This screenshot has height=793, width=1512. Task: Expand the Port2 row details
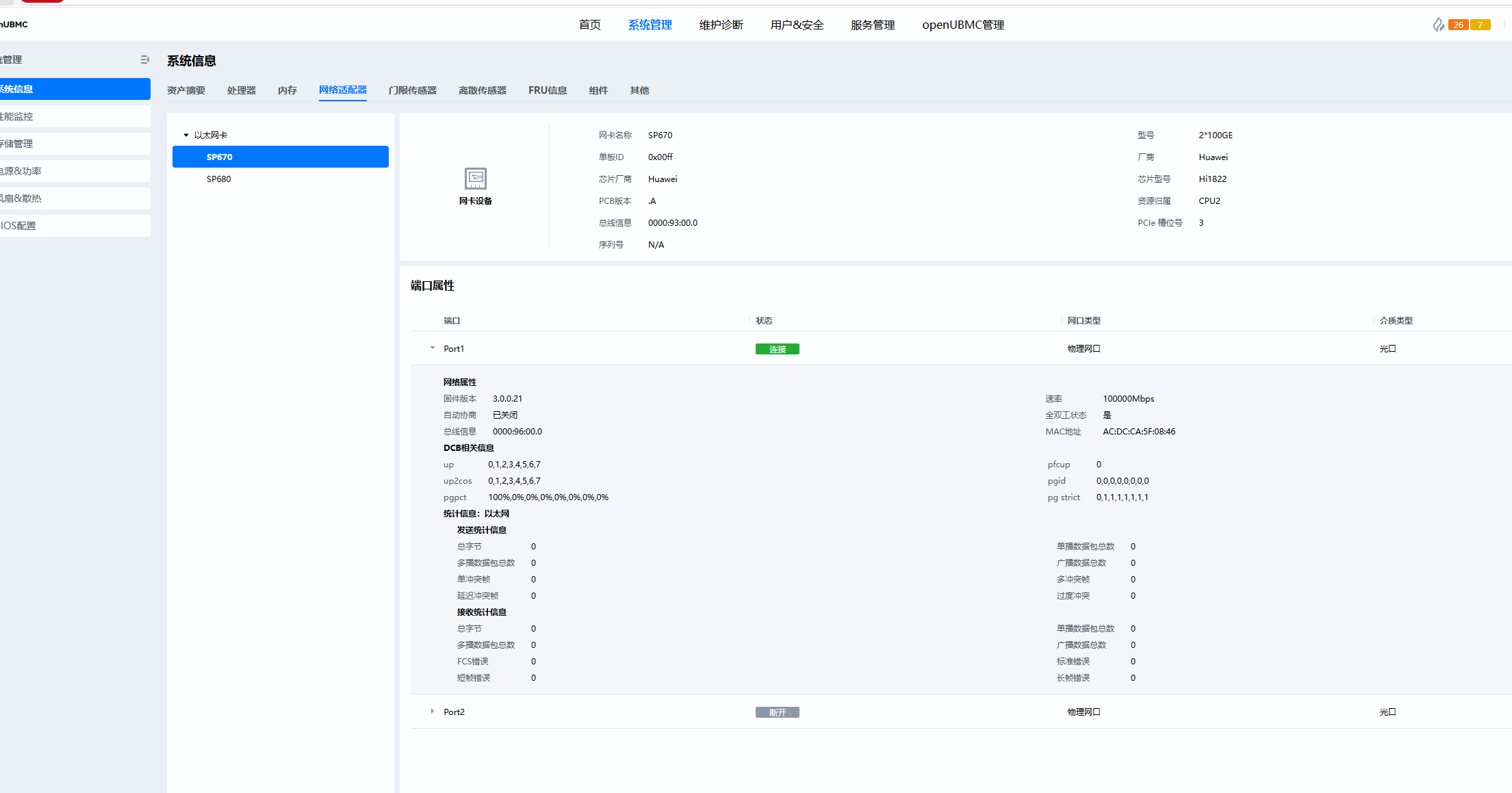[x=432, y=712]
